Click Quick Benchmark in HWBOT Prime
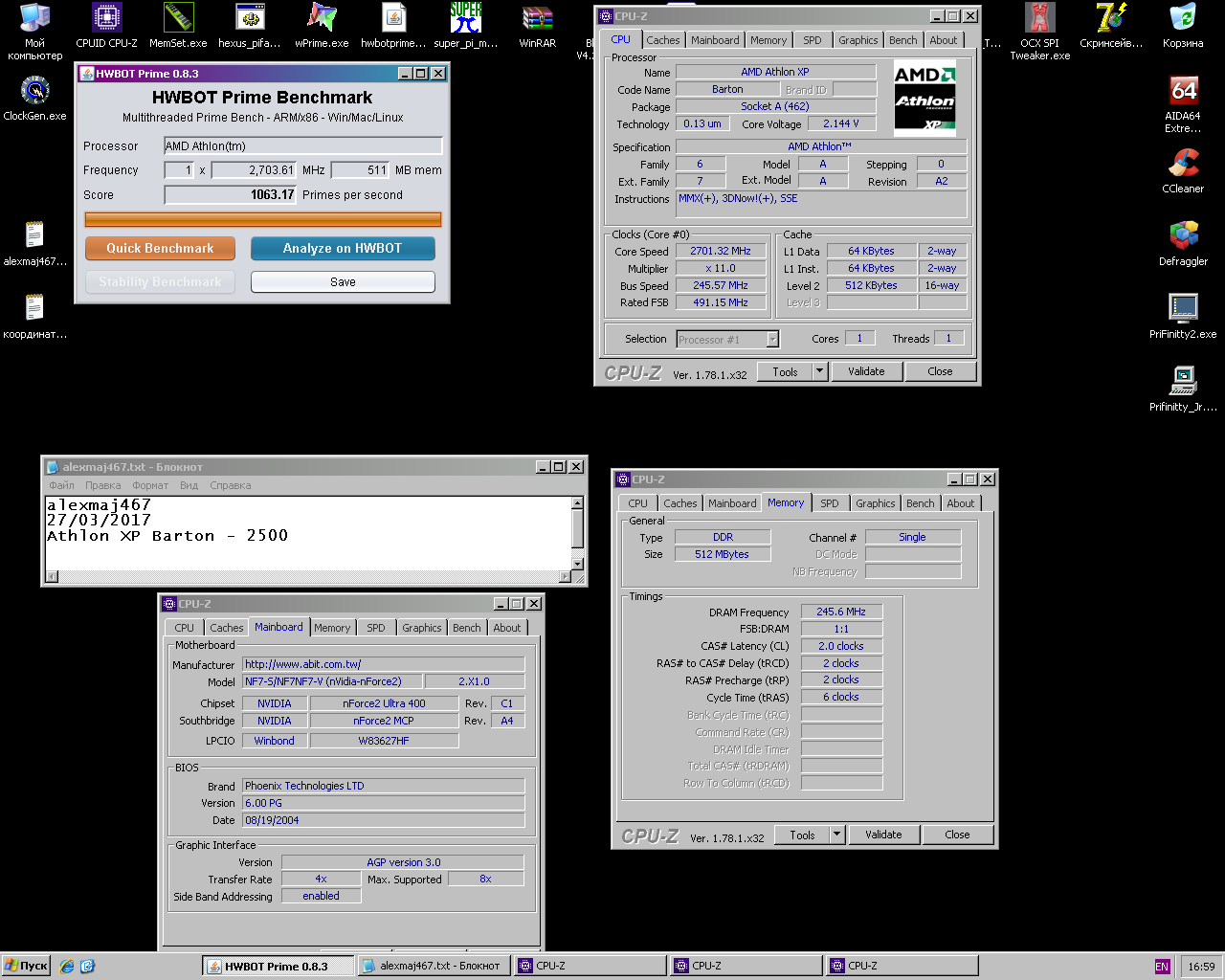This screenshot has width=1225, height=980. pos(160,249)
